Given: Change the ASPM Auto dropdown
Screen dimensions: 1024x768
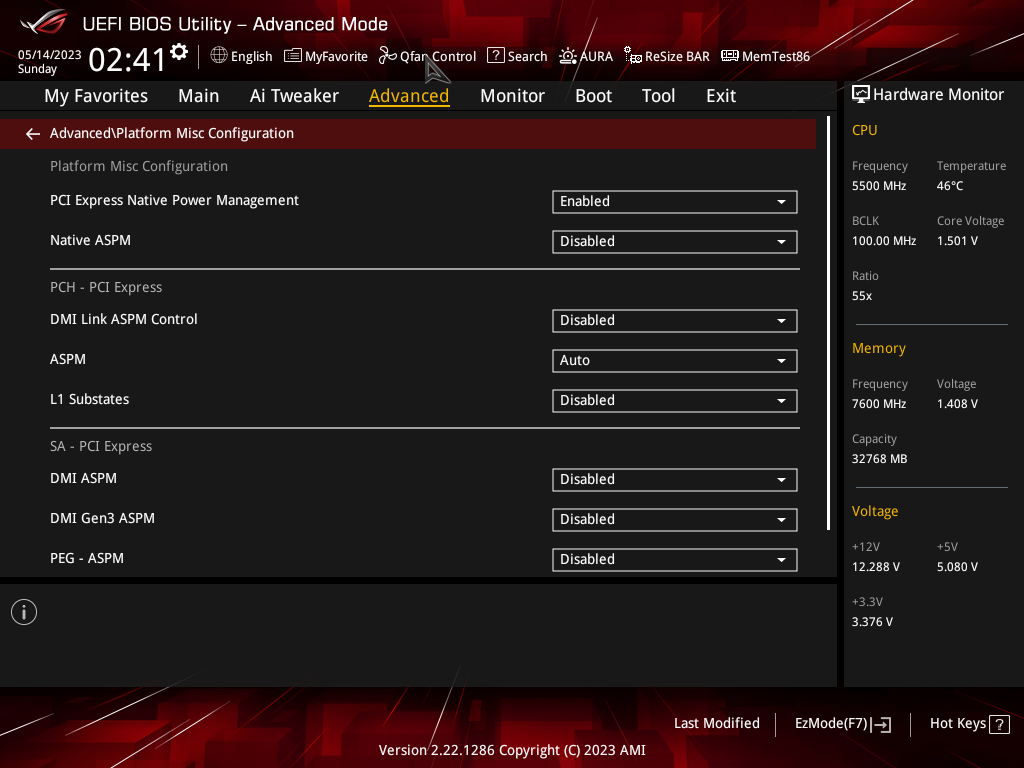Looking at the screenshot, I should click(x=675, y=360).
